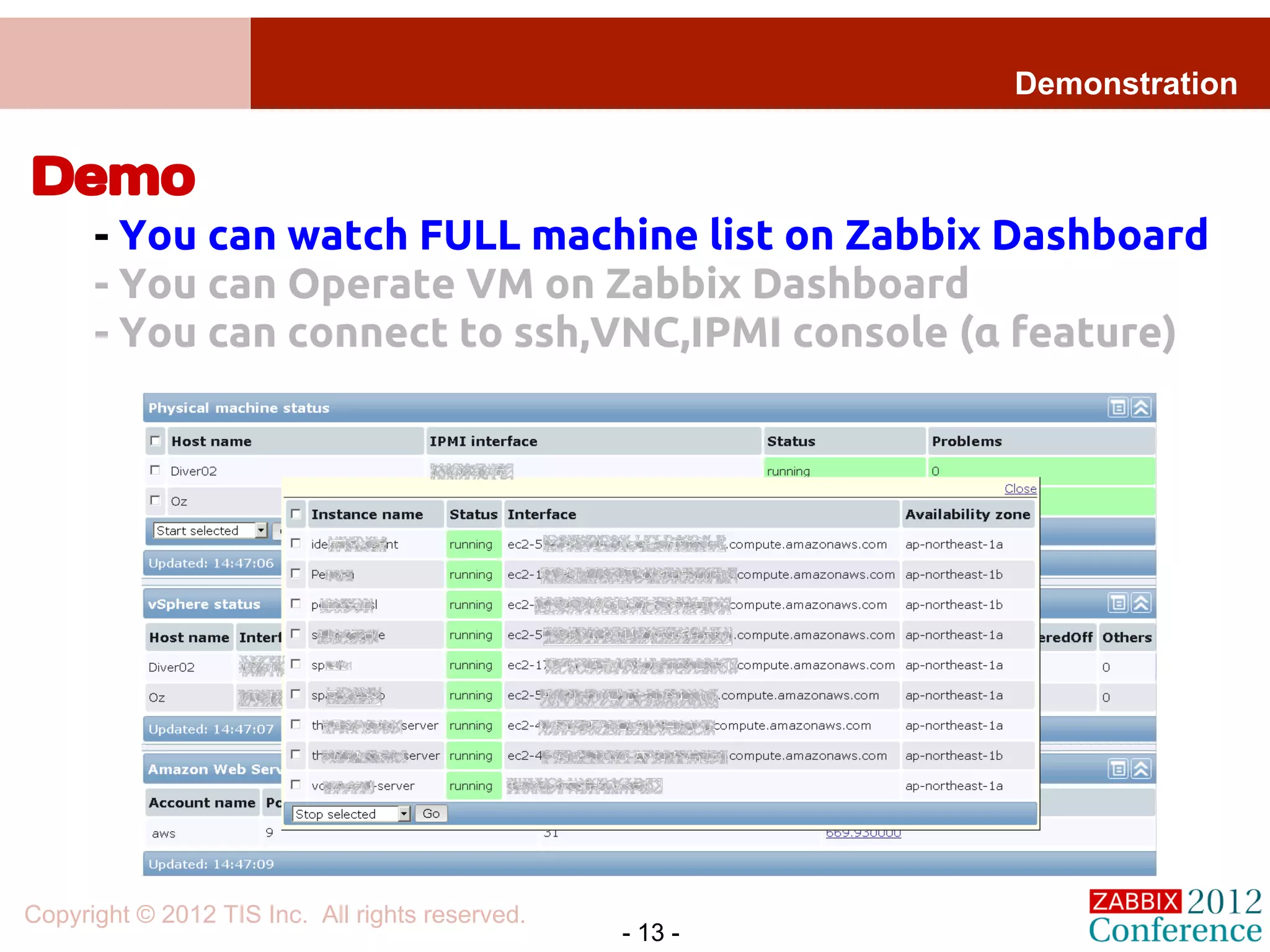Viewport: 1270px width, 952px height.
Task: Collapse the Physical machine status panel
Action: pos(1141,408)
